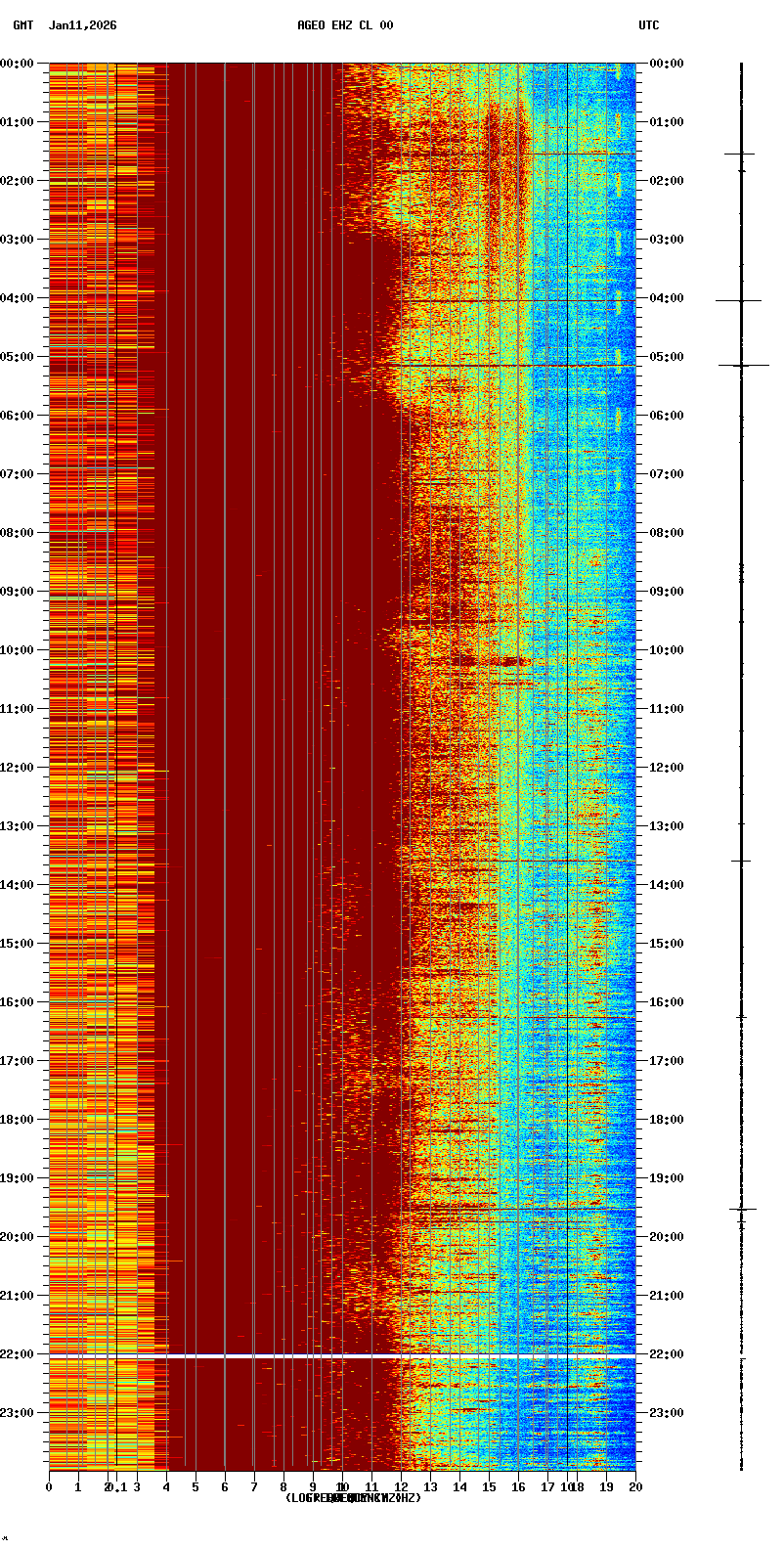Select the GMT label in the header

[22, 25]
